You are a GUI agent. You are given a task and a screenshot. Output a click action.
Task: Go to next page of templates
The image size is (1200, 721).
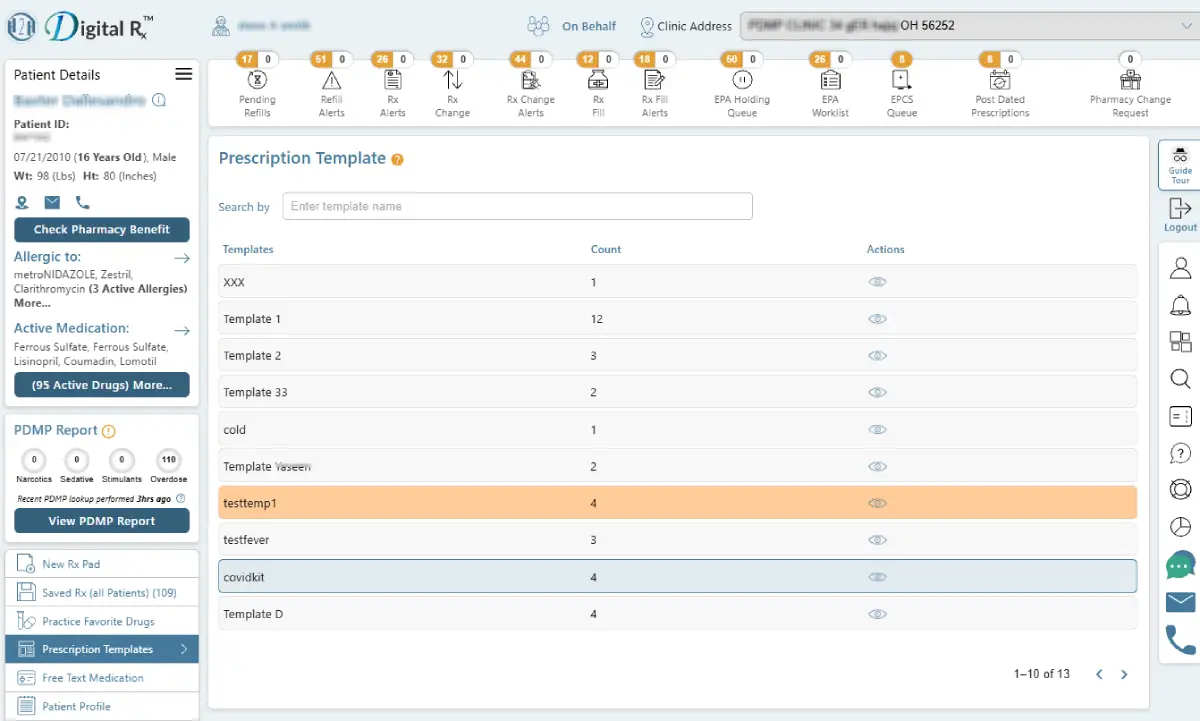[x=1124, y=675]
